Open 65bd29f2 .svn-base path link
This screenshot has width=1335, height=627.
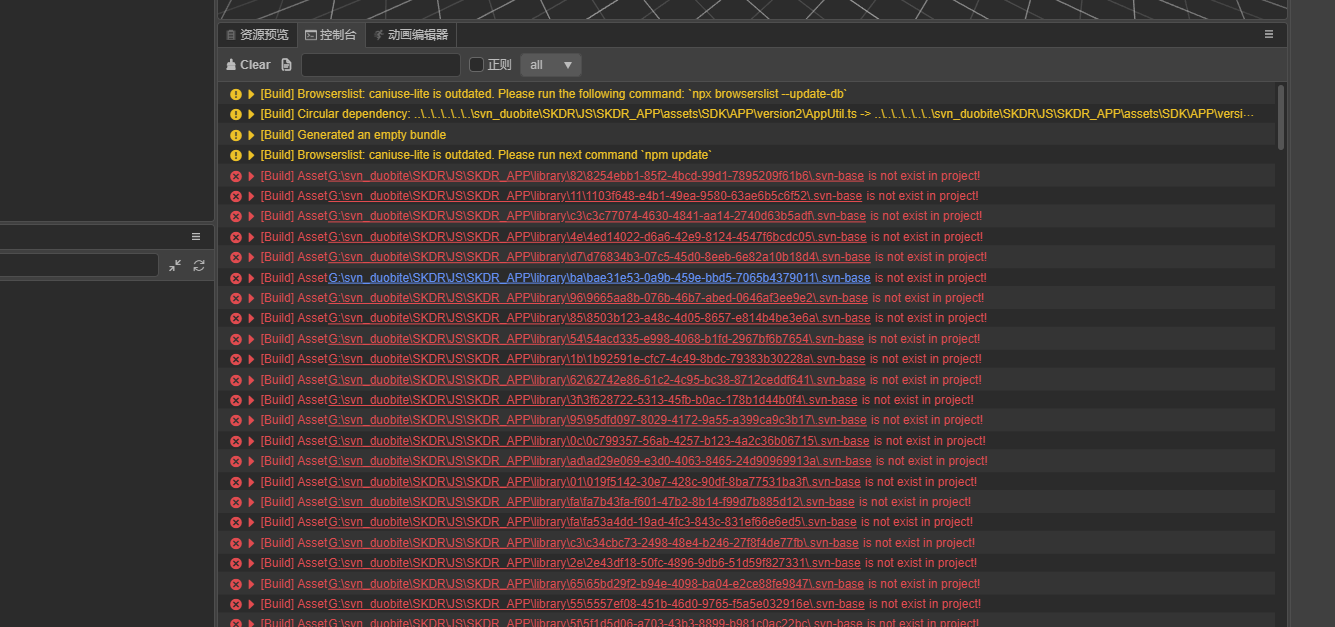[x=596, y=584]
